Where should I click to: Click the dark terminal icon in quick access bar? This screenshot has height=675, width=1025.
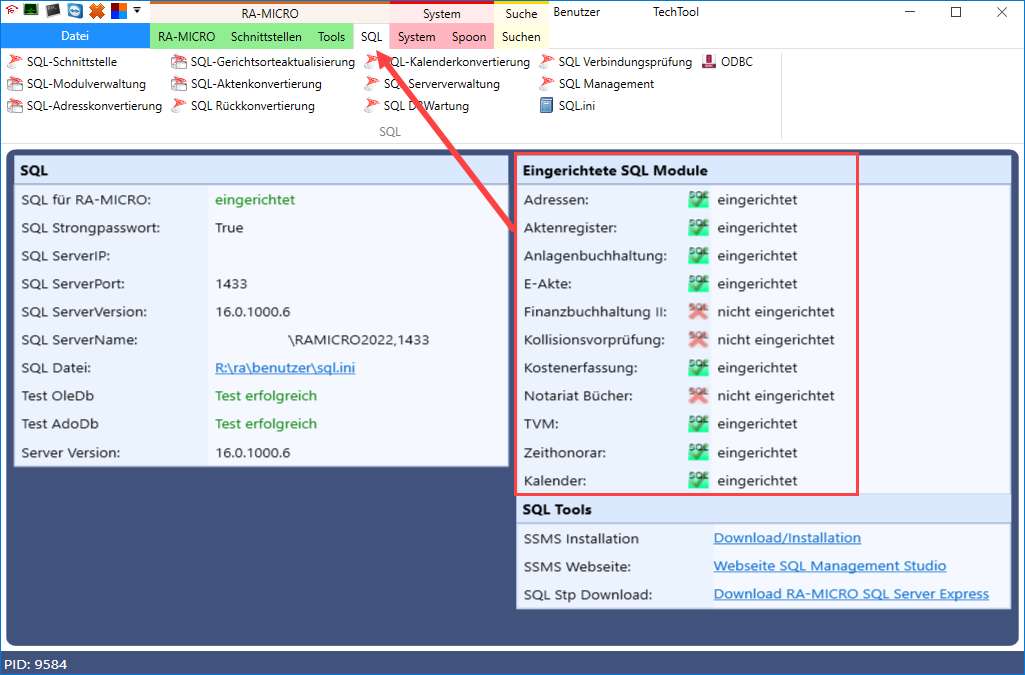point(53,10)
